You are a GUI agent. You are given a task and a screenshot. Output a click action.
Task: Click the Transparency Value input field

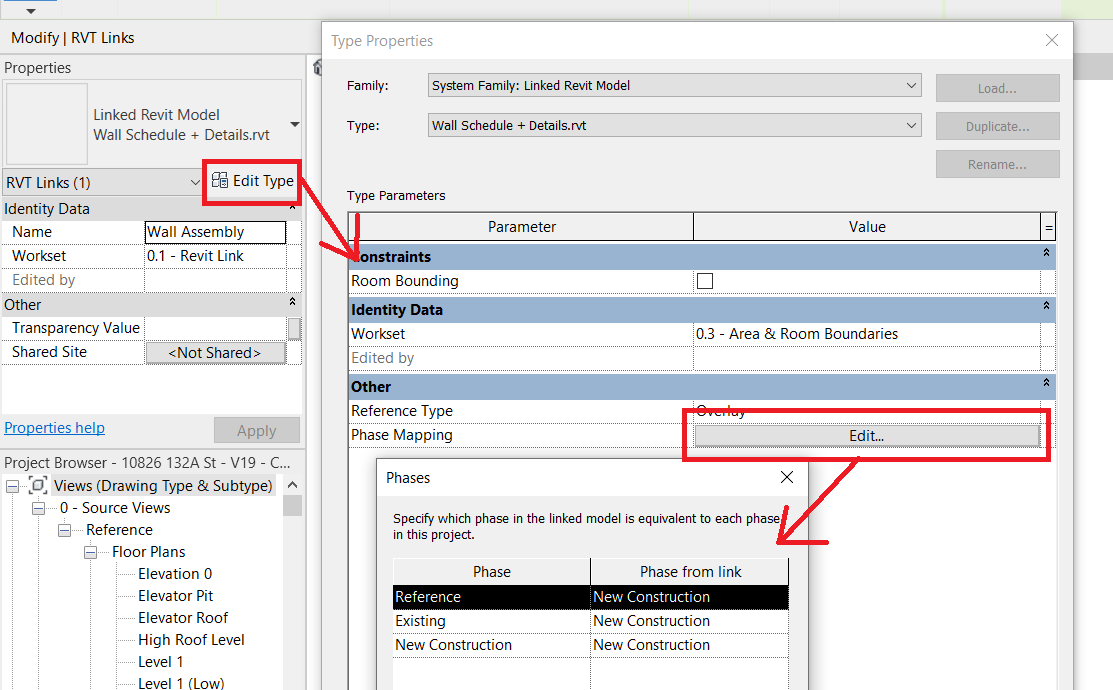(x=215, y=328)
